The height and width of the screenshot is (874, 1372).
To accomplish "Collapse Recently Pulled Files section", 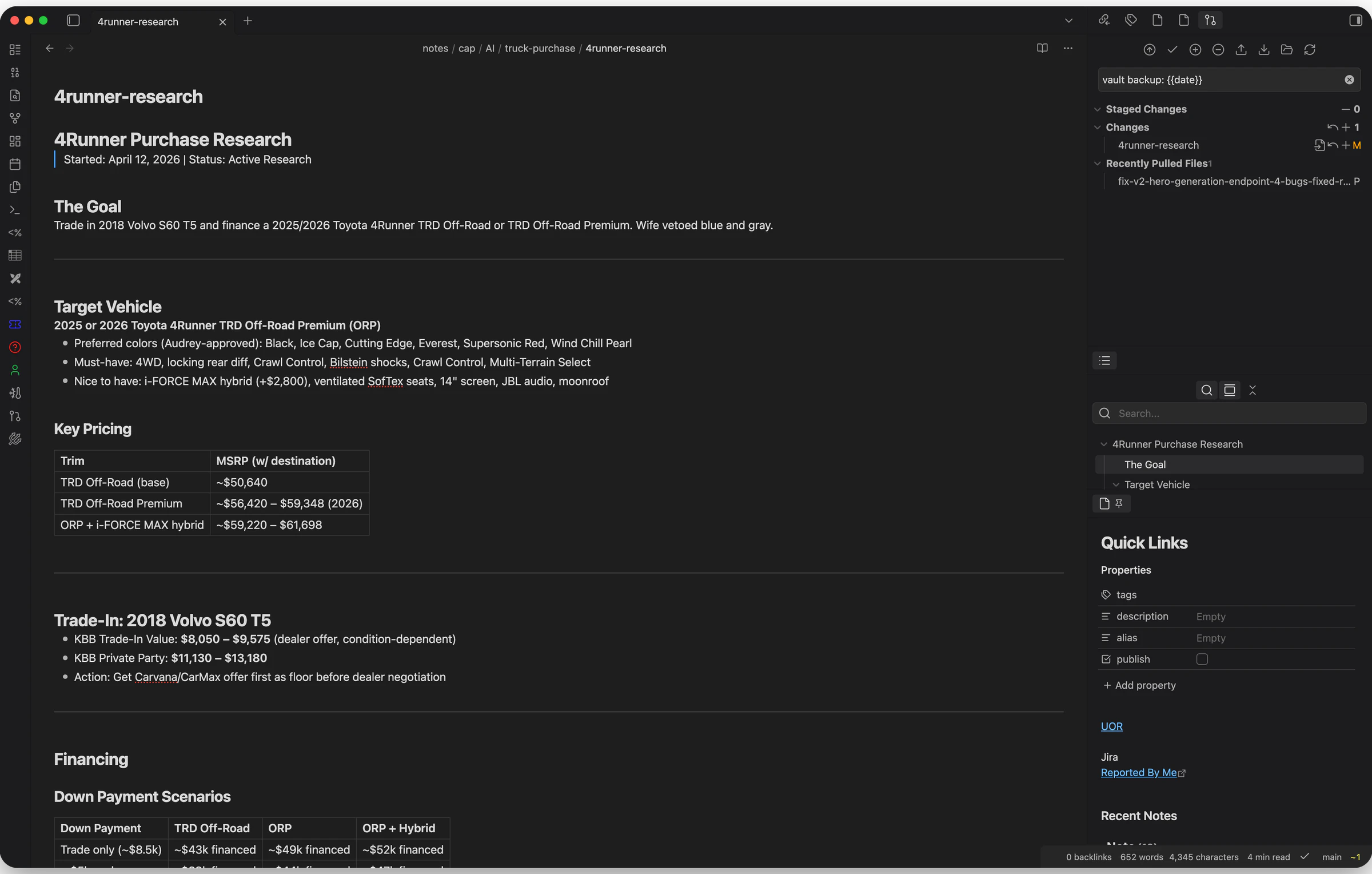I will (x=1098, y=163).
